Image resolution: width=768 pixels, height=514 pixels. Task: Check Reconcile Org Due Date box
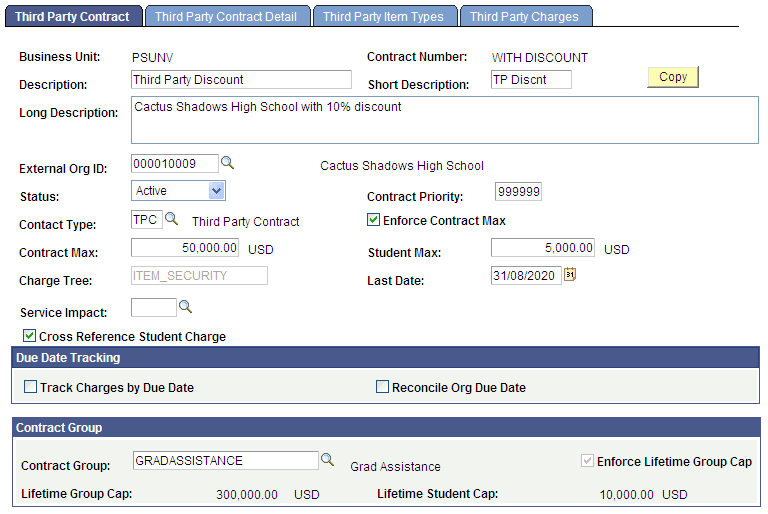[383, 387]
